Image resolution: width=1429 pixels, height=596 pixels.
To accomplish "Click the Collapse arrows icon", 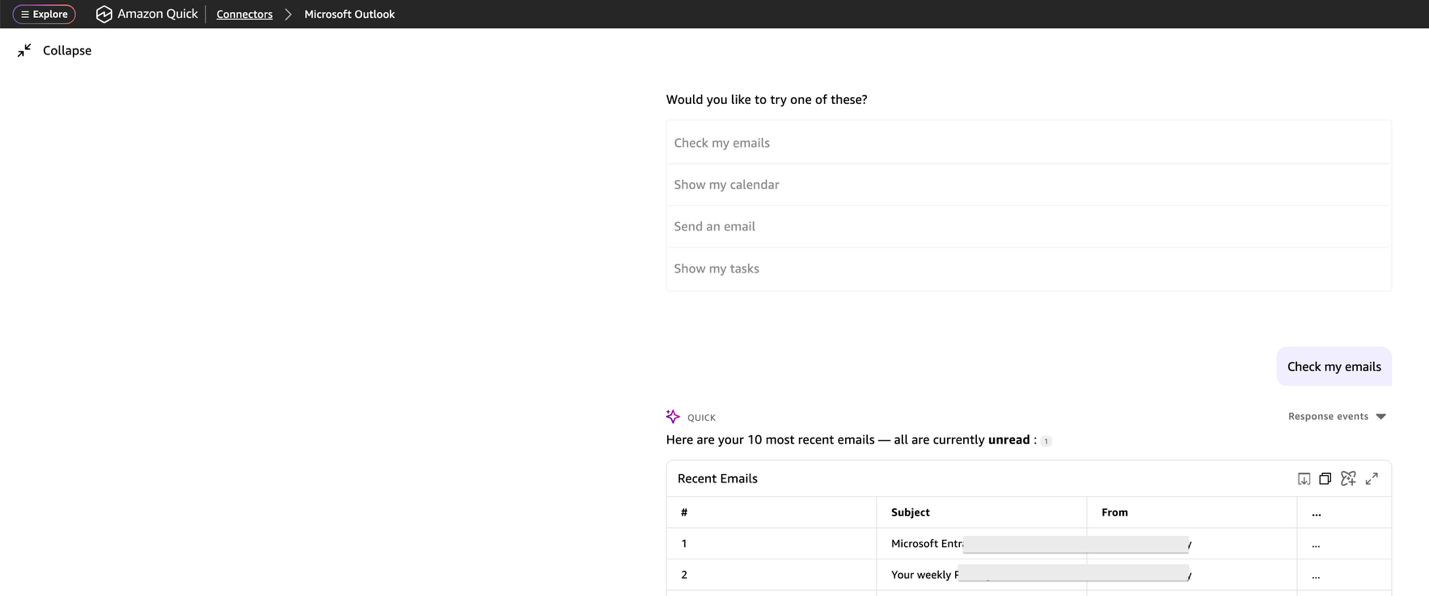I will click(24, 50).
